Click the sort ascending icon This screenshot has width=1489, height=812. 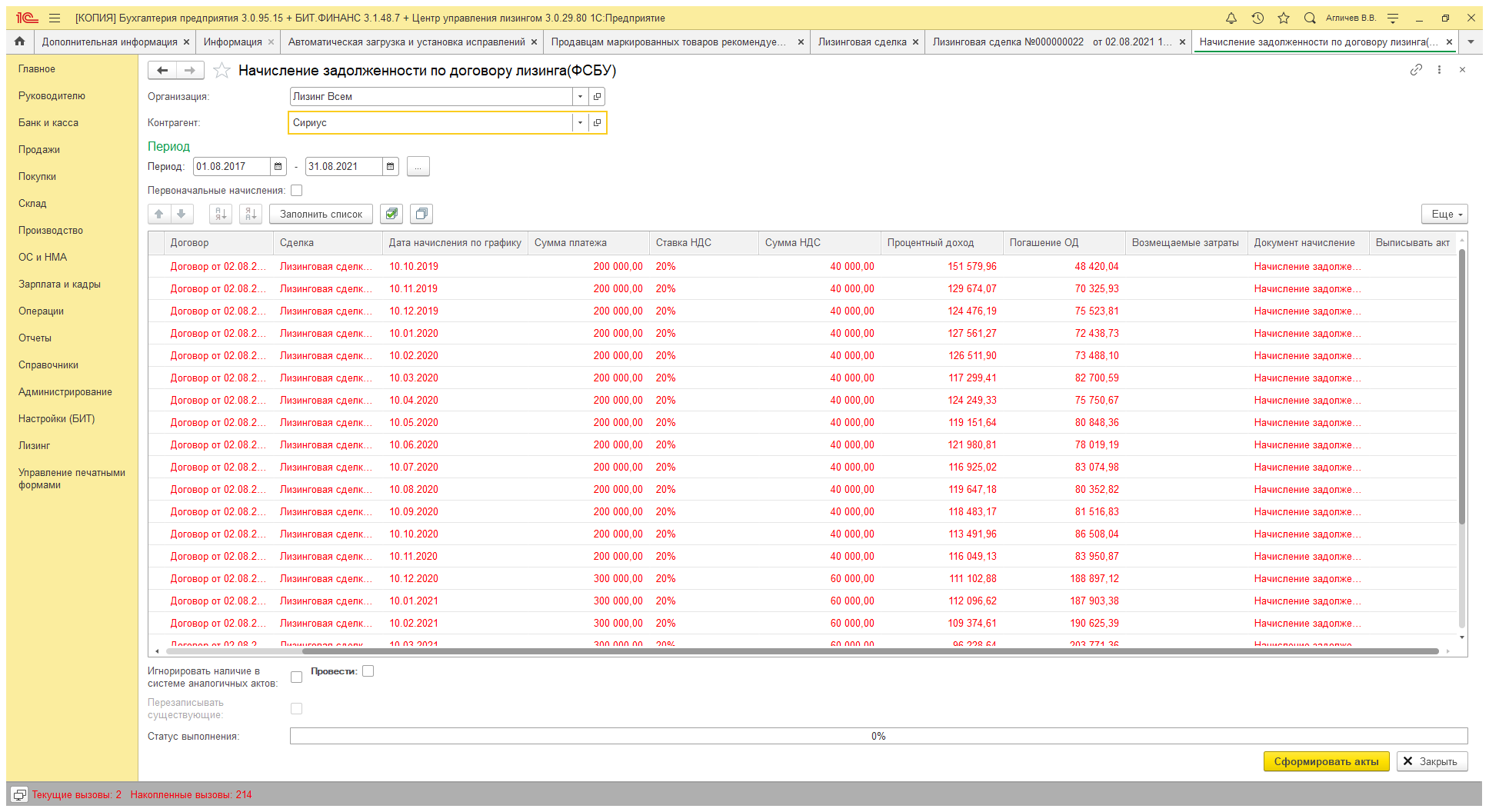pos(221,214)
